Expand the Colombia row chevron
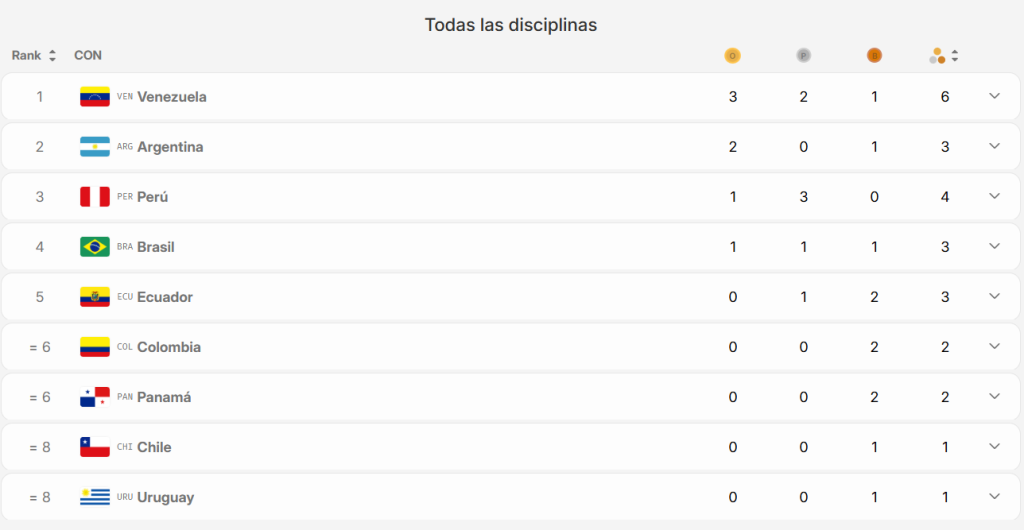 pos(994,346)
